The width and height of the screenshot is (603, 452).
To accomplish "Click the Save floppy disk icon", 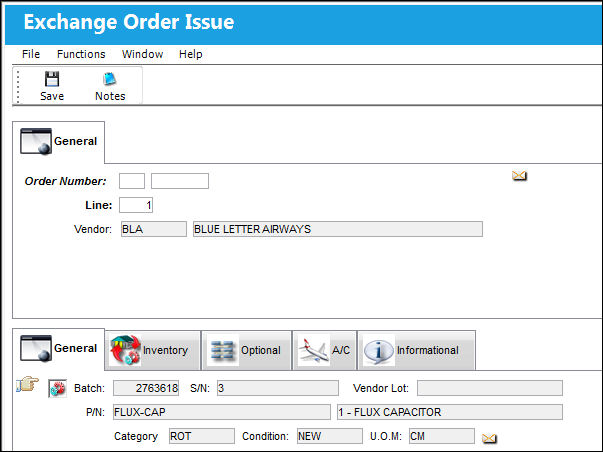I will pos(52,79).
